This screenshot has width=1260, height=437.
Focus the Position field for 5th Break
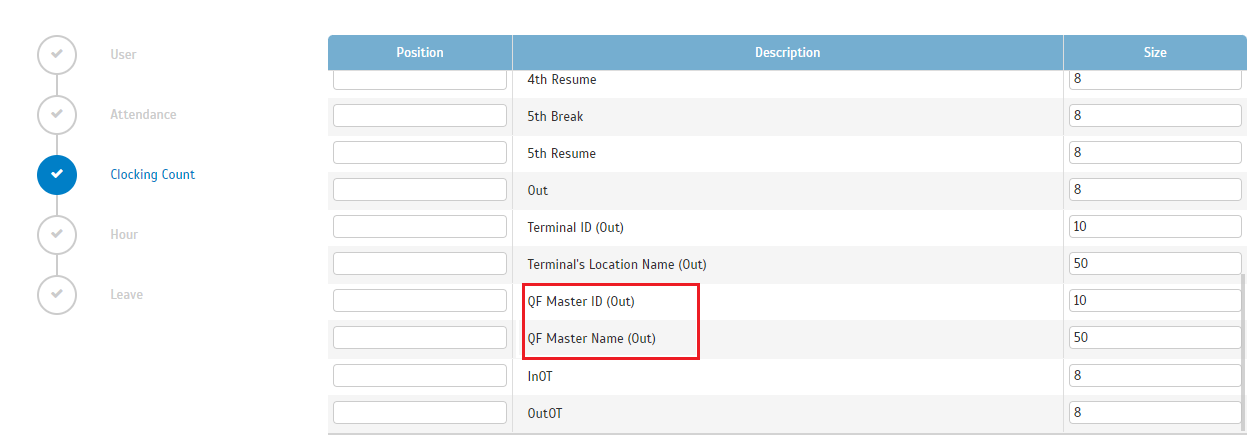[x=420, y=116]
